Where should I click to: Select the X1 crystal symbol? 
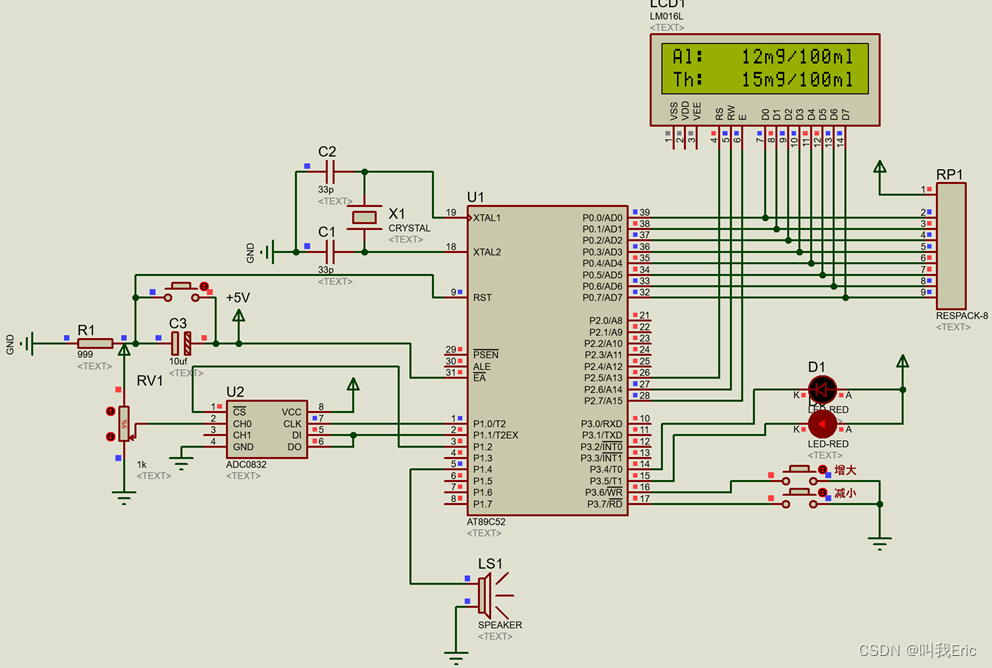point(364,218)
